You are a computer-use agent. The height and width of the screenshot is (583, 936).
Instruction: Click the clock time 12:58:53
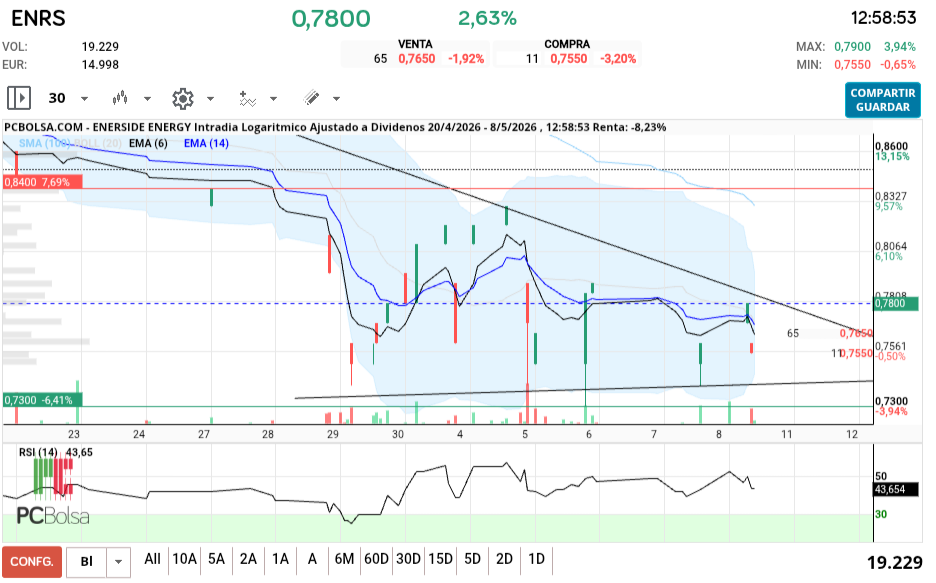(883, 18)
